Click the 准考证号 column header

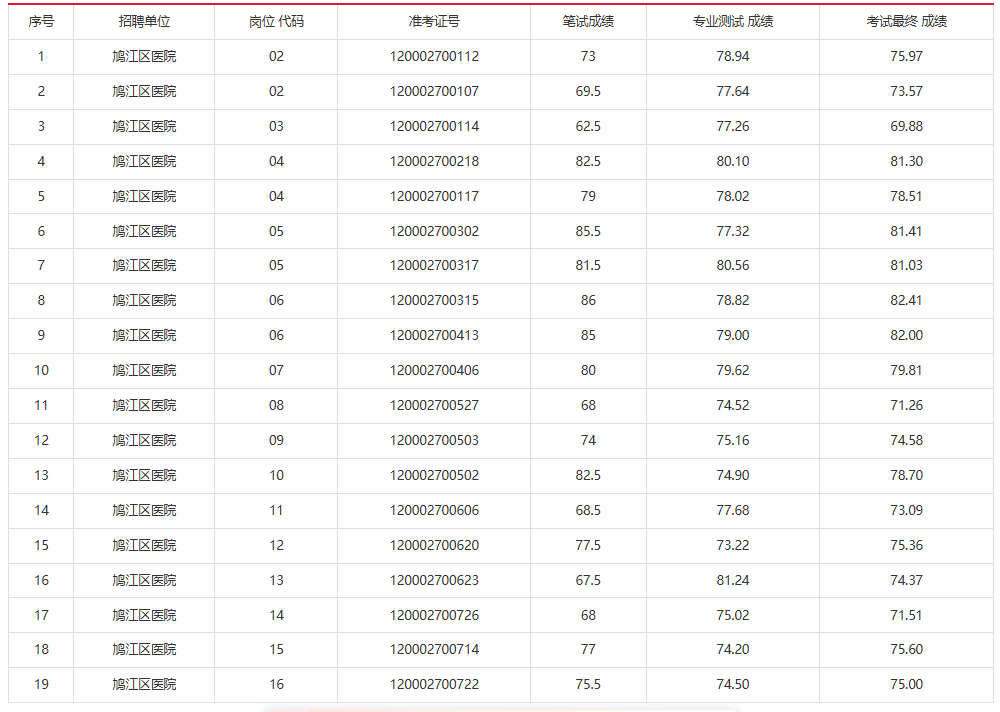[434, 22]
